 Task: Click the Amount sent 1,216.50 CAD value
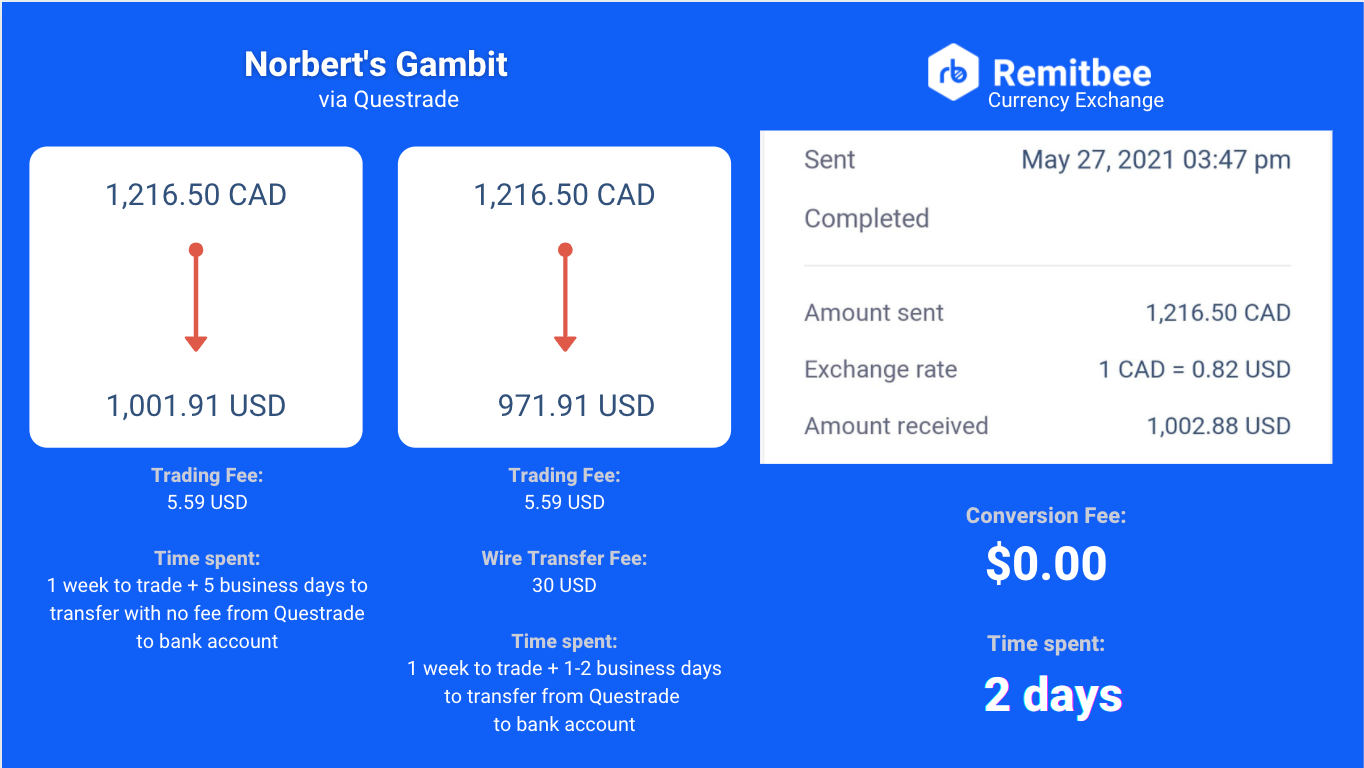[1218, 313]
